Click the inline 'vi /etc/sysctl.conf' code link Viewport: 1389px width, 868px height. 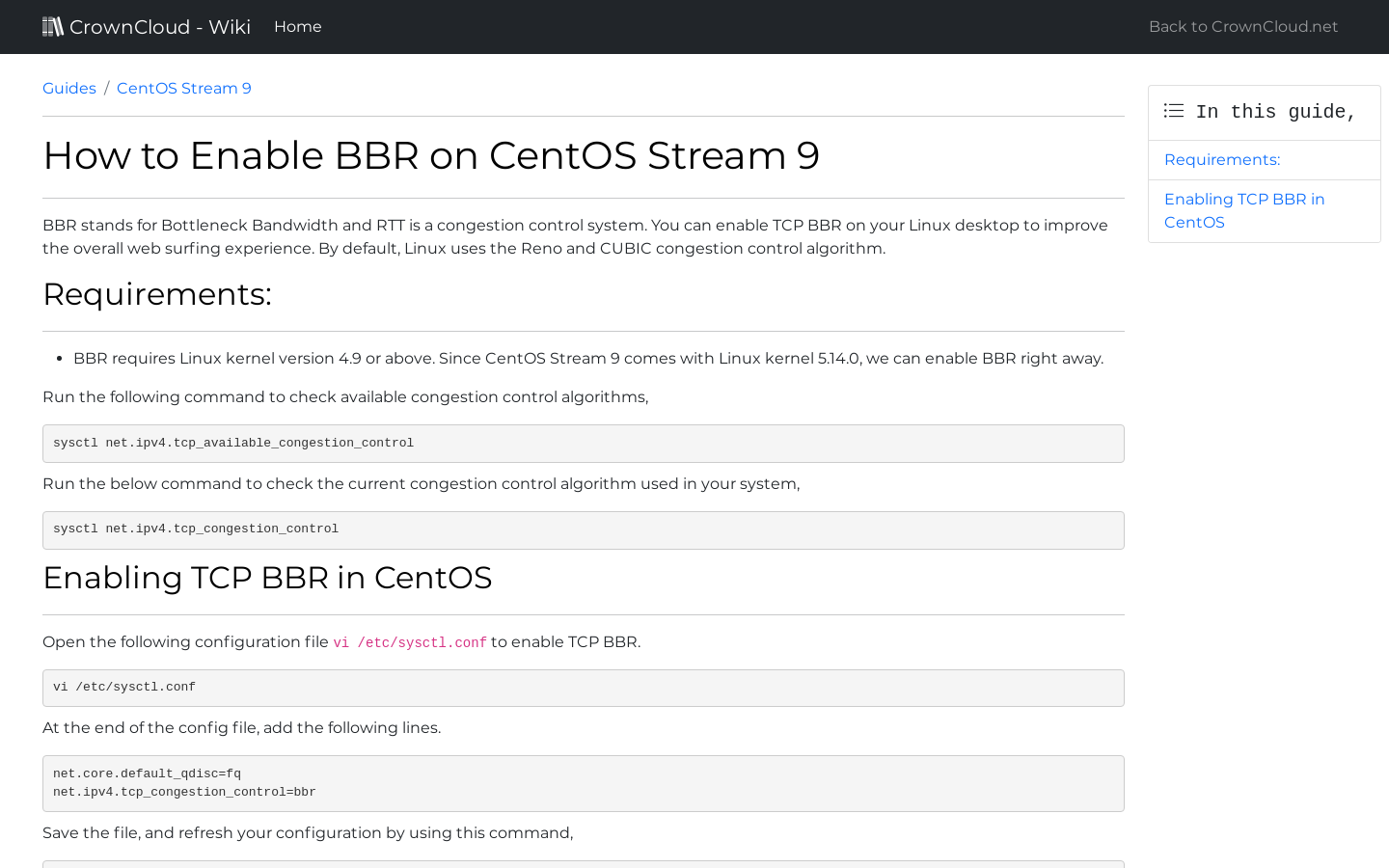click(410, 642)
